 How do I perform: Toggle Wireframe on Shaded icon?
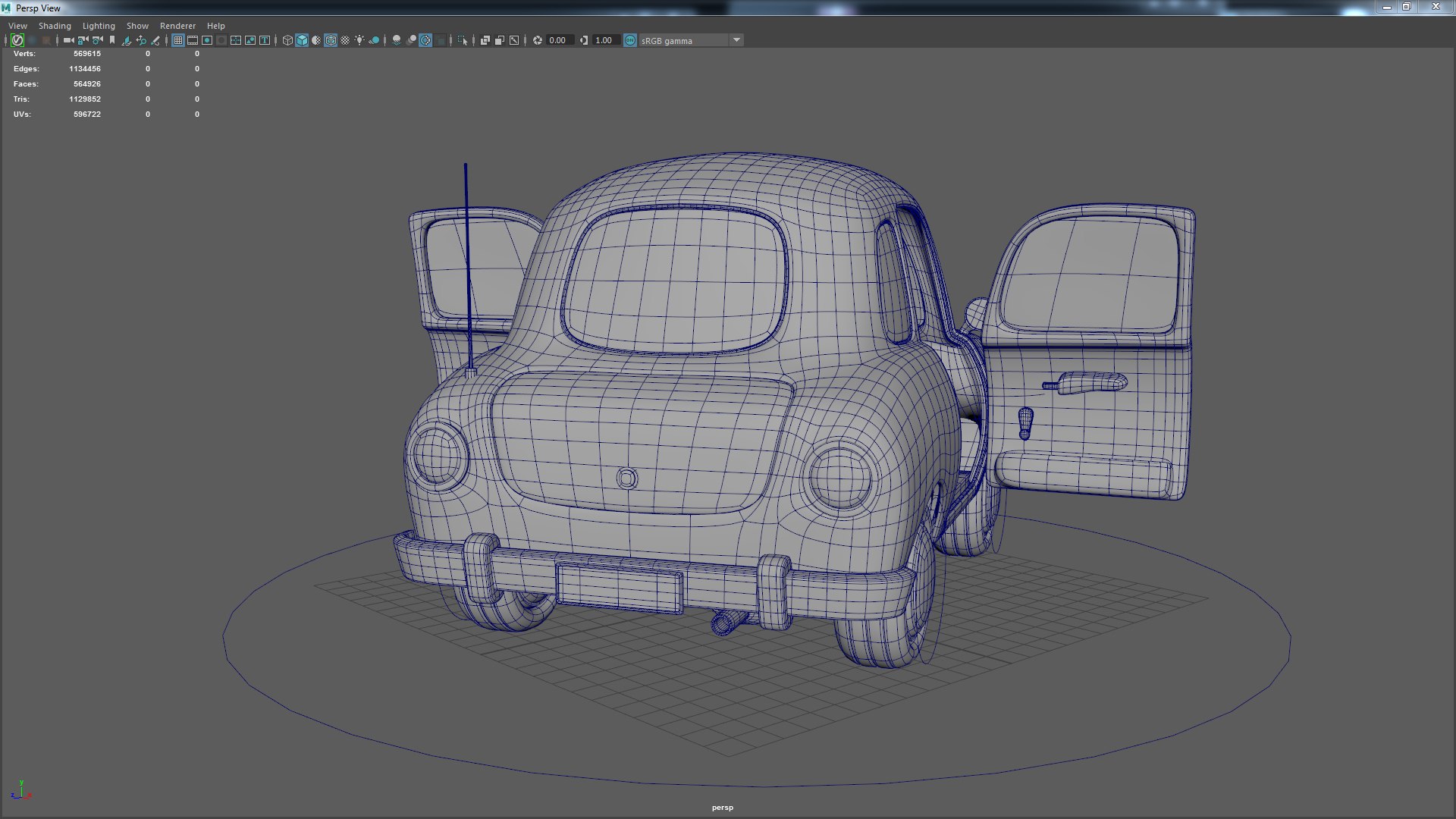click(331, 40)
